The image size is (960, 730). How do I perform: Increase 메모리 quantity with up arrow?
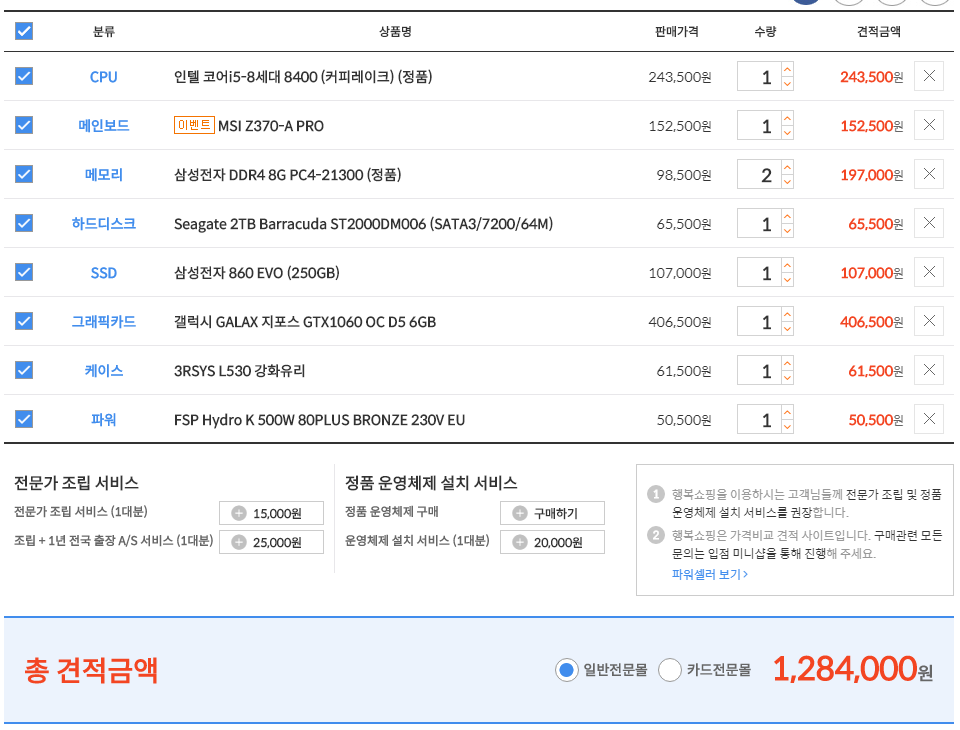787,167
